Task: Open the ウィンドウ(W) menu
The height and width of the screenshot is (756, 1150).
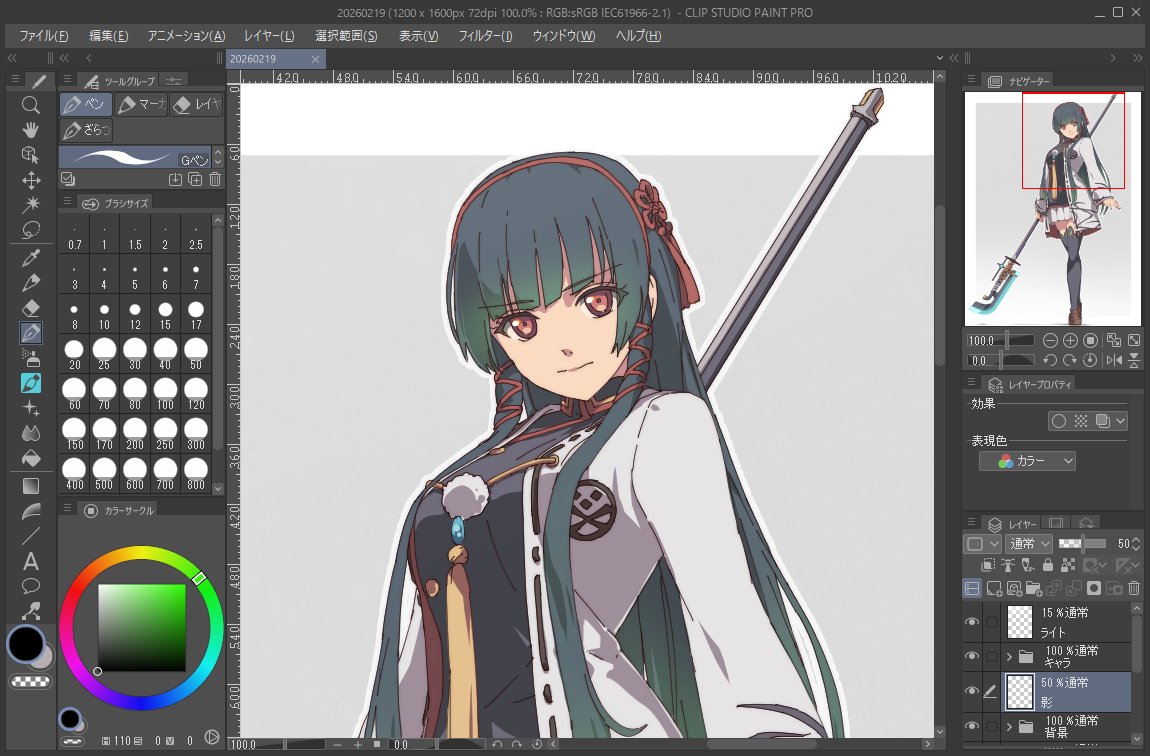Action: 564,36
